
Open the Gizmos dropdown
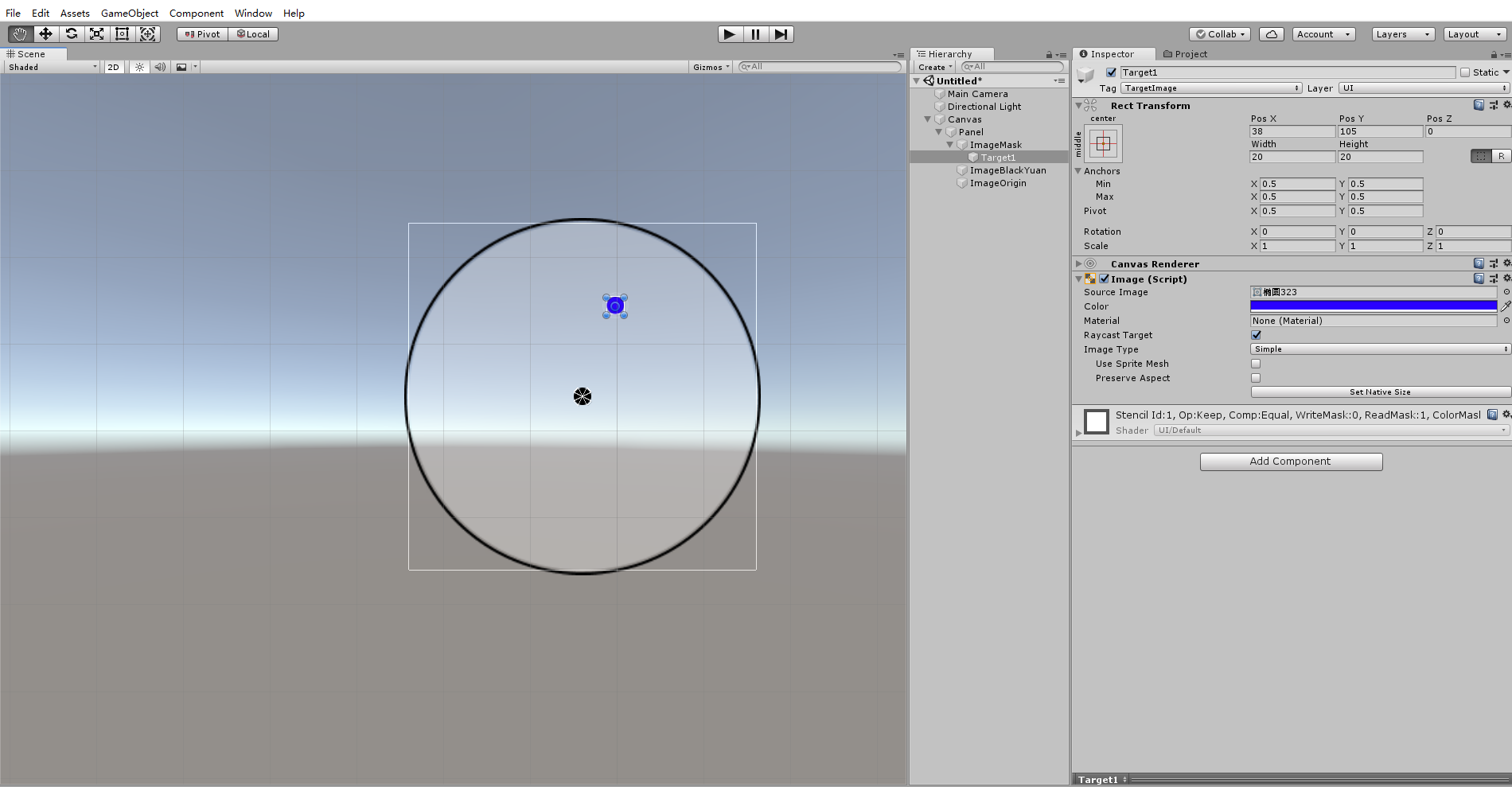[711, 67]
